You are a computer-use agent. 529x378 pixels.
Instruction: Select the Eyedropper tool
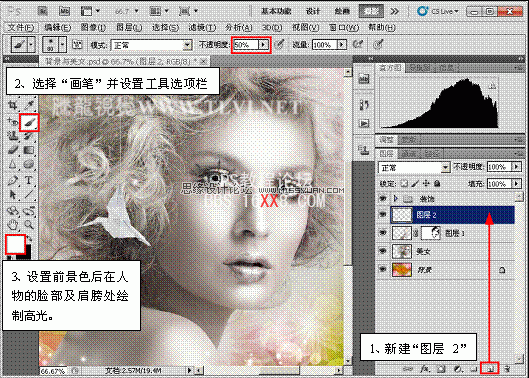(x=29, y=106)
